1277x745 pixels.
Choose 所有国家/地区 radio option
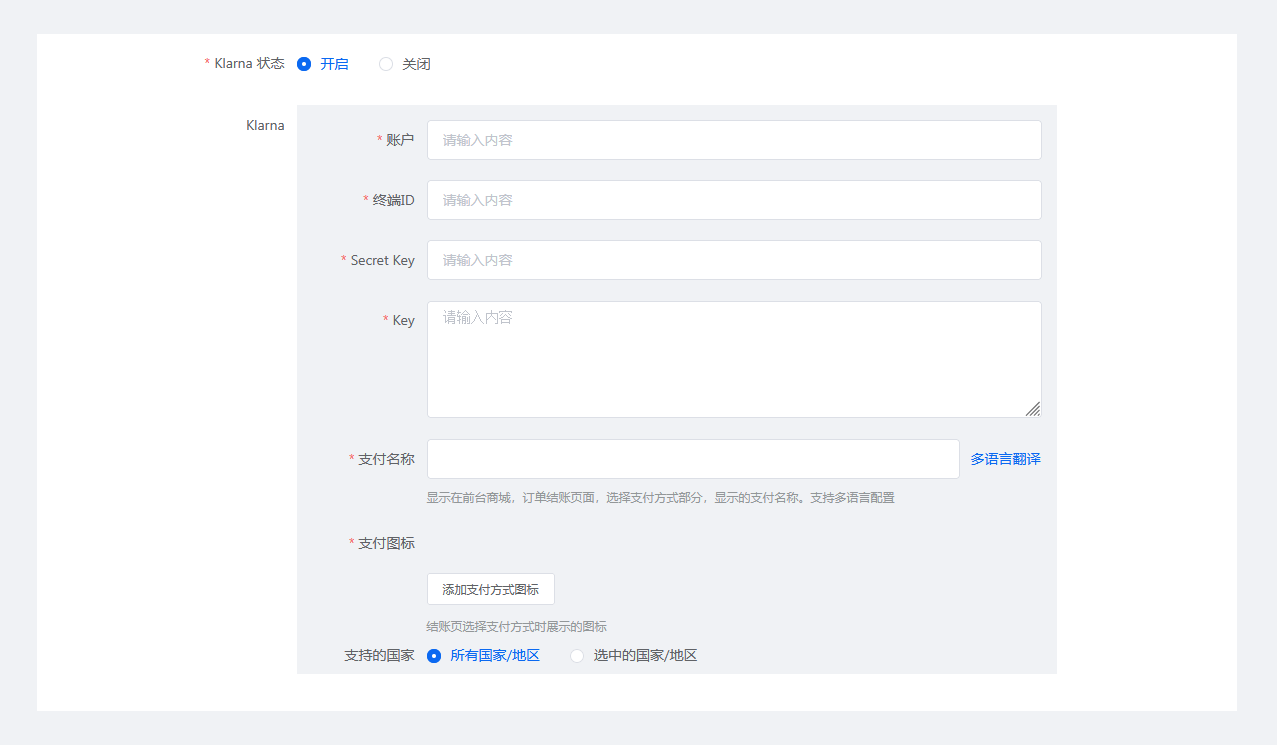click(434, 656)
